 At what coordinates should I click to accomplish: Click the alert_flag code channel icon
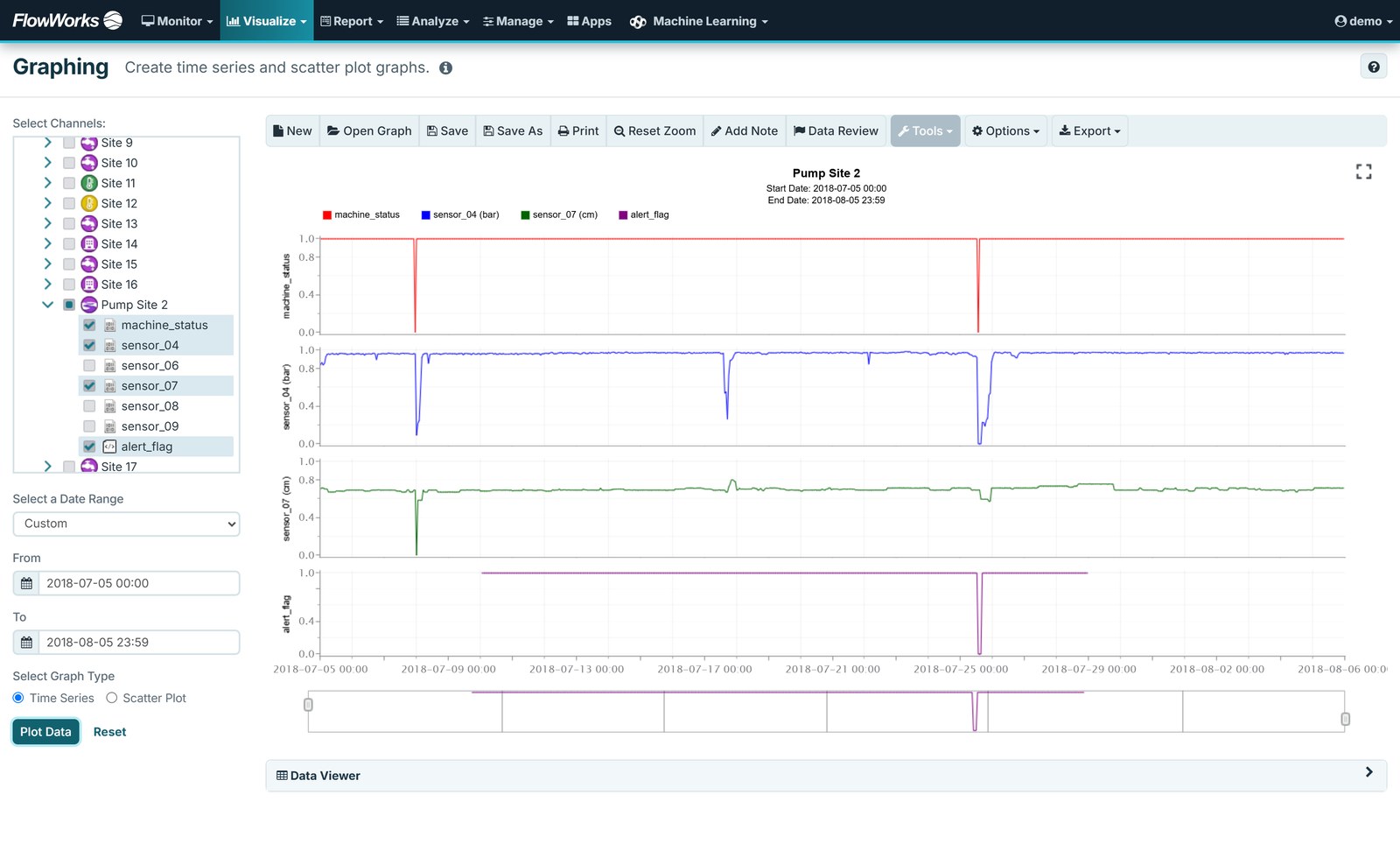coord(109,447)
